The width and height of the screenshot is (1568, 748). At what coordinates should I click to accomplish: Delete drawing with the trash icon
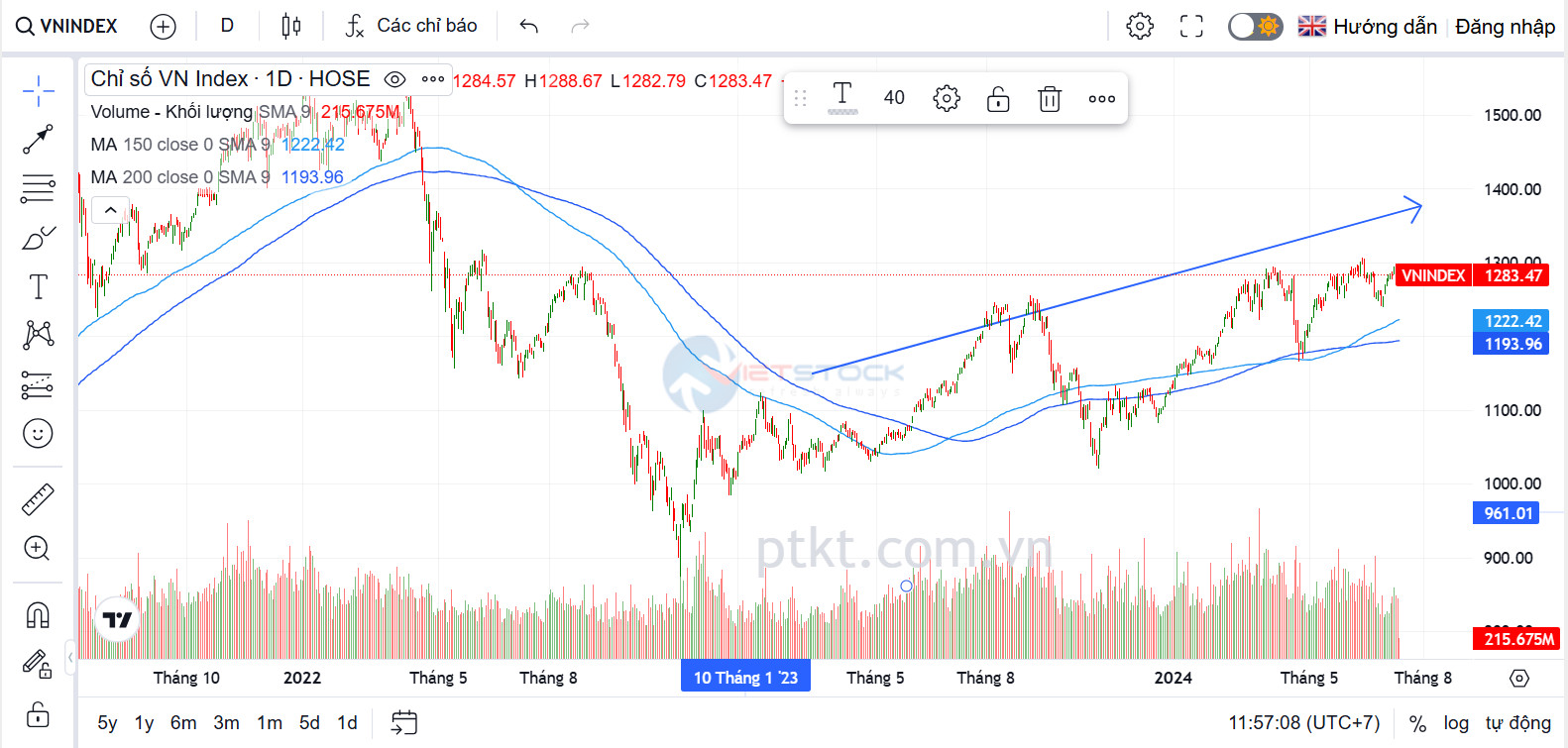coord(1050,99)
